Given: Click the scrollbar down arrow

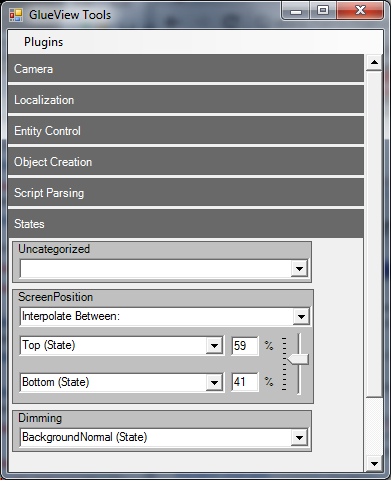Looking at the screenshot, I should [374, 464].
